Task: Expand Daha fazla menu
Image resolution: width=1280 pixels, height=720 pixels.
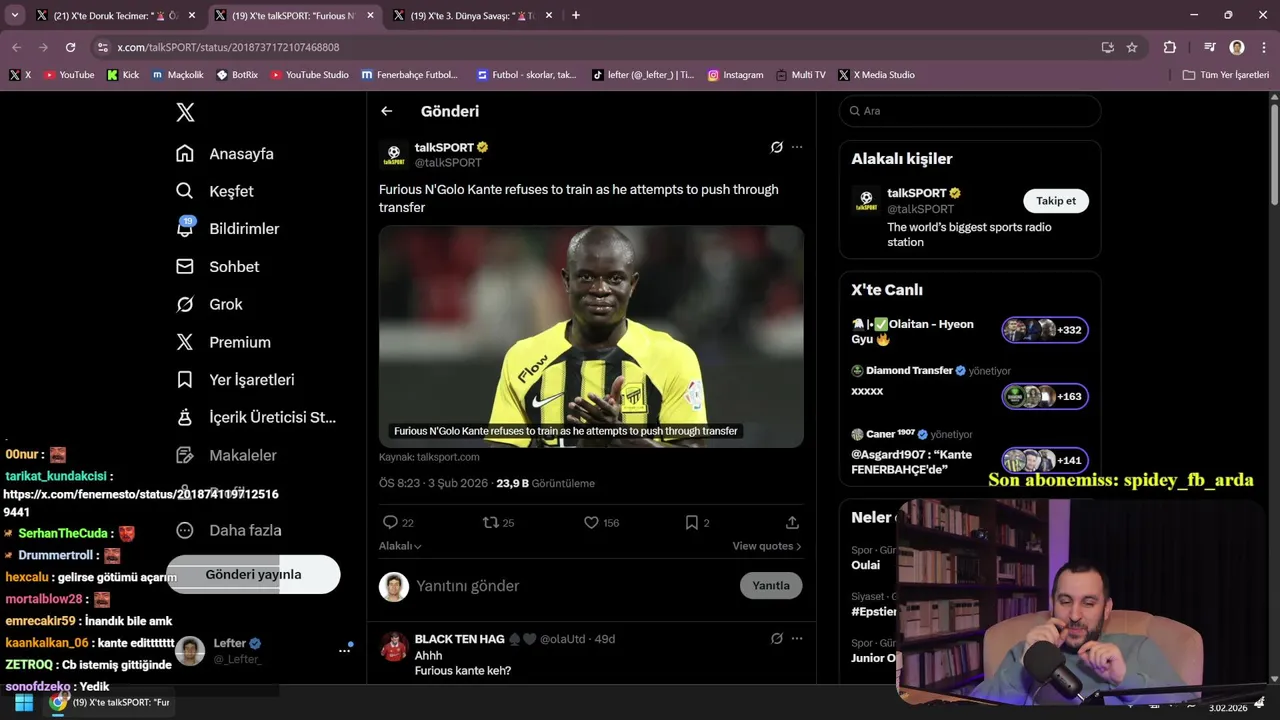Action: point(229,530)
